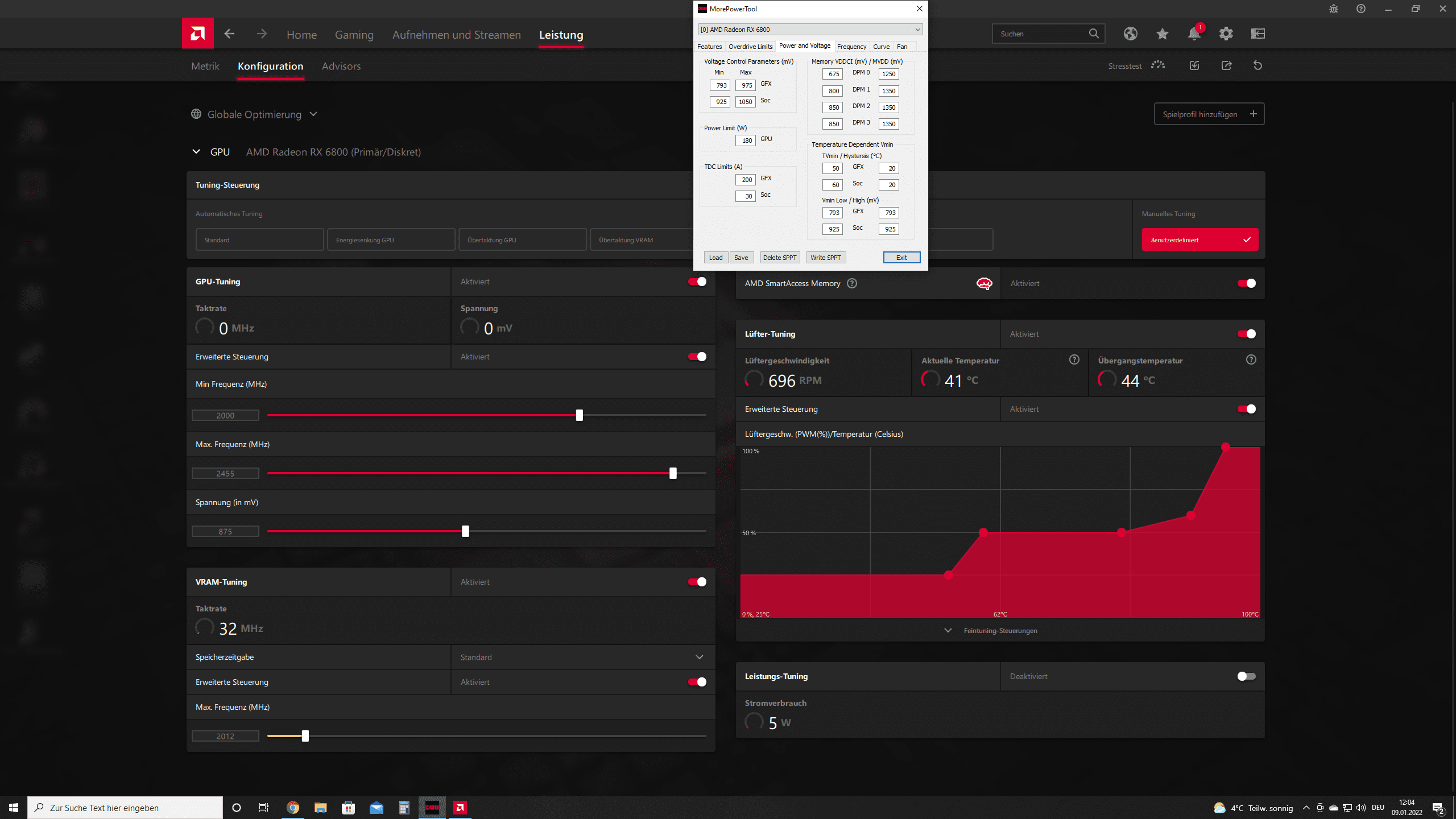Switch to MorePowerTool Frequency tab

[851, 47]
